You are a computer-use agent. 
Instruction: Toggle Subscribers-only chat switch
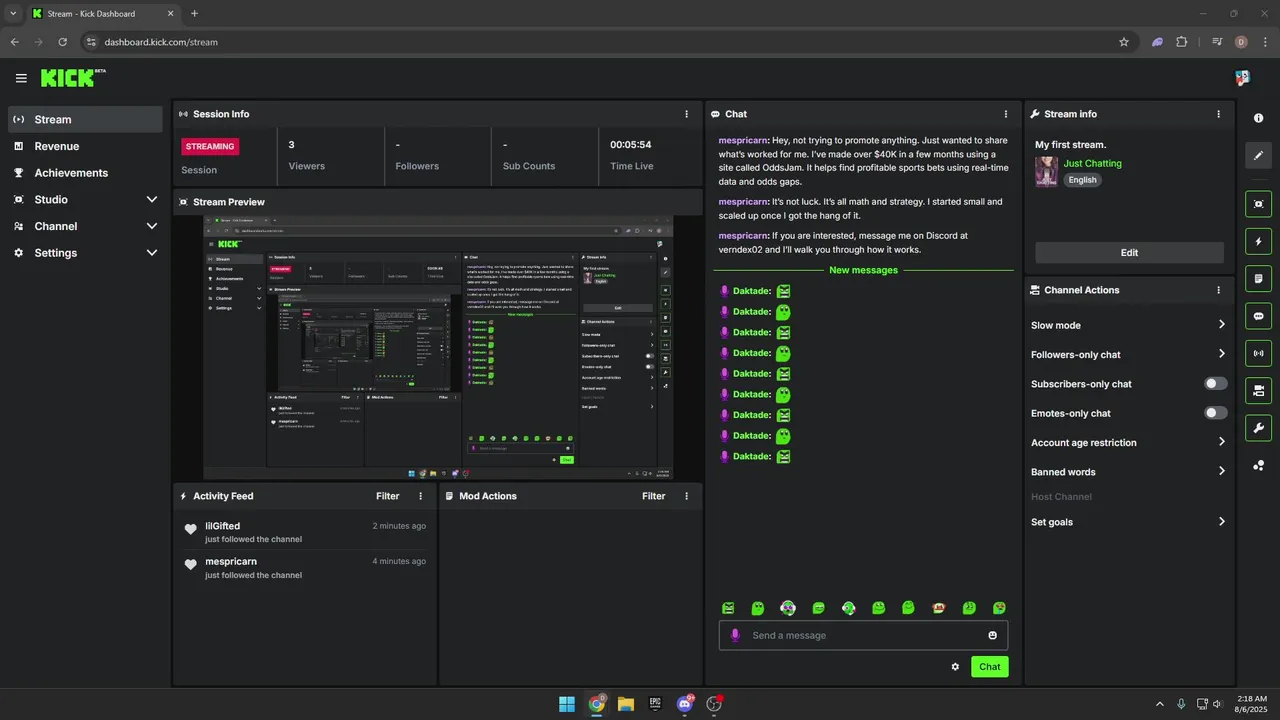click(1216, 384)
